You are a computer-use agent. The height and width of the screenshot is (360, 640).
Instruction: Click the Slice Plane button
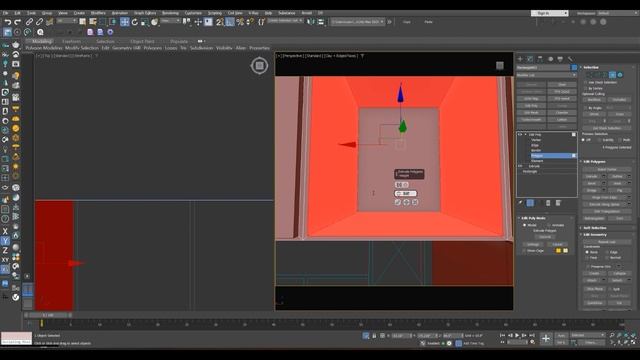pyautogui.click(x=595, y=289)
